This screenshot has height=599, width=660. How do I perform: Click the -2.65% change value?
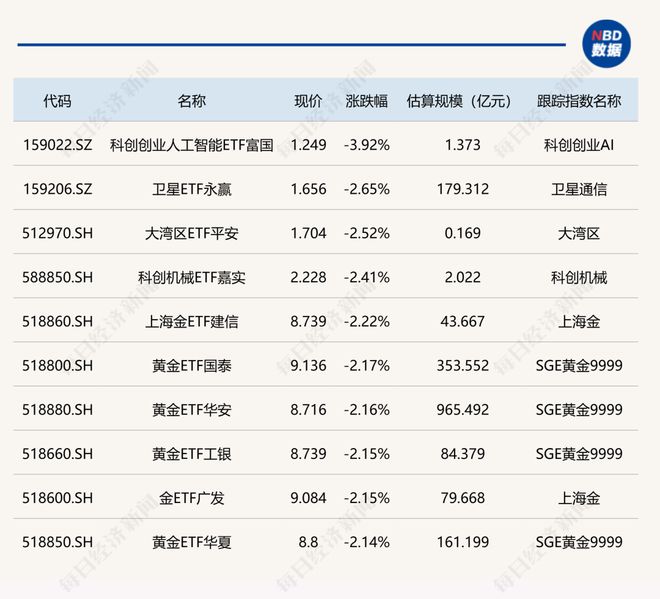(367, 189)
